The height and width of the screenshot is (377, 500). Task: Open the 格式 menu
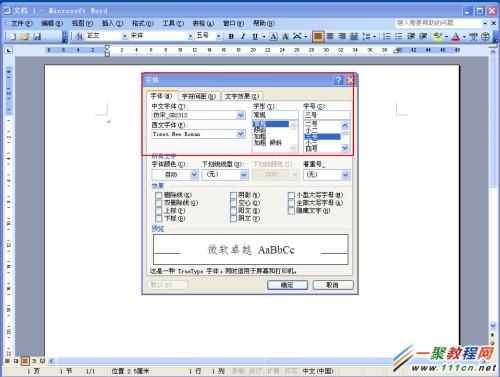tap(142, 23)
